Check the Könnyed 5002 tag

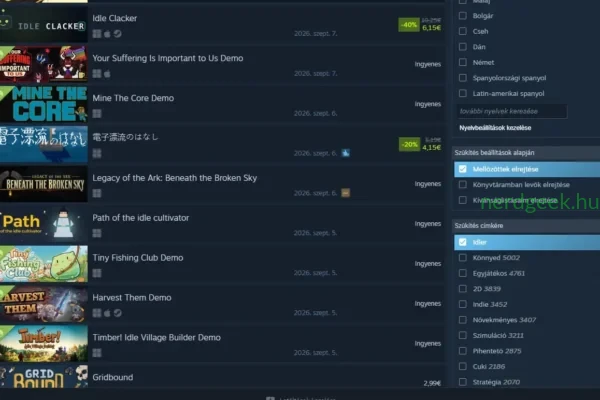click(463, 258)
